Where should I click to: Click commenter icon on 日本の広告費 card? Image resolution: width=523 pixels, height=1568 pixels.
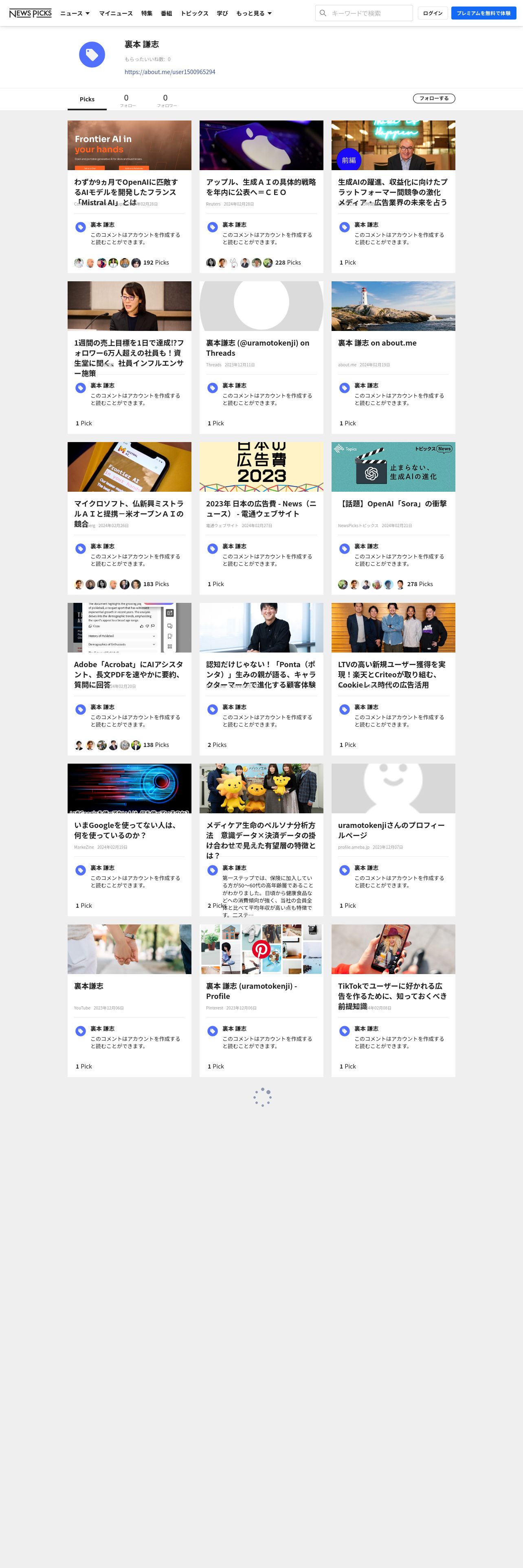(213, 548)
